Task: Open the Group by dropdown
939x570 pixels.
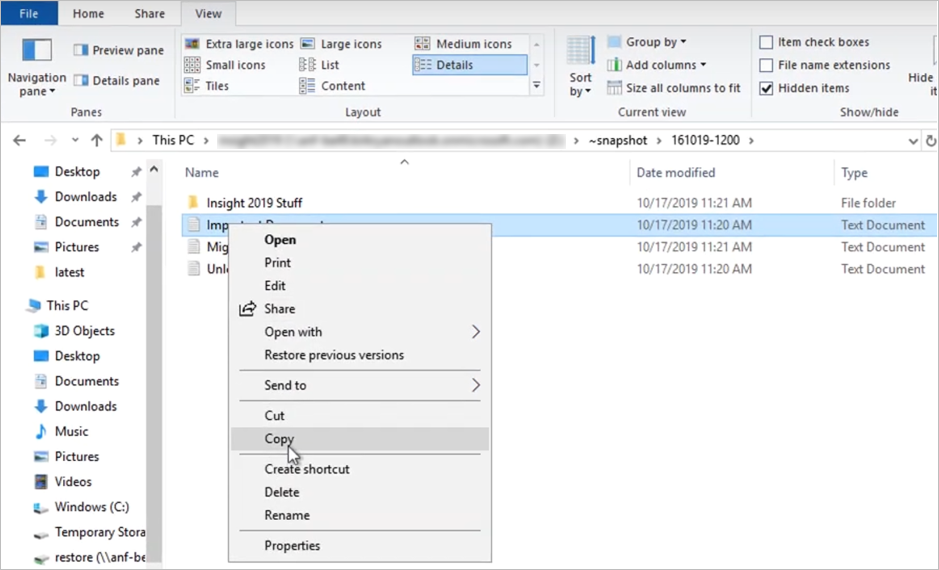Action: [647, 42]
